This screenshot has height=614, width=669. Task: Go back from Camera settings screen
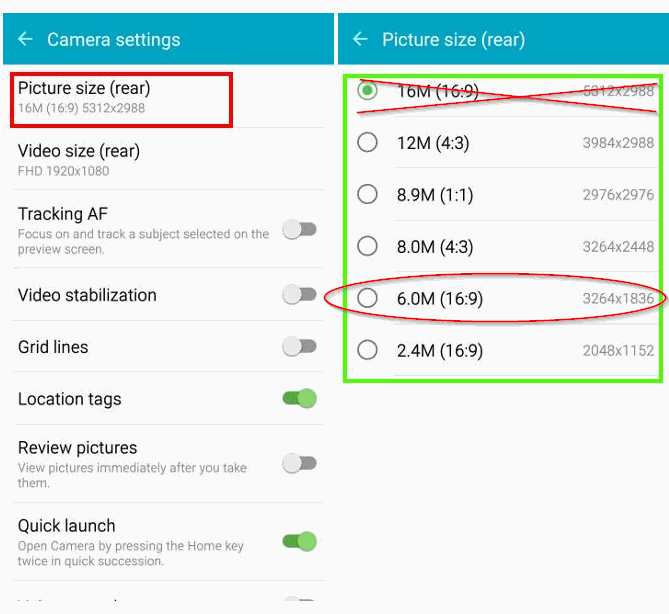coord(25,40)
